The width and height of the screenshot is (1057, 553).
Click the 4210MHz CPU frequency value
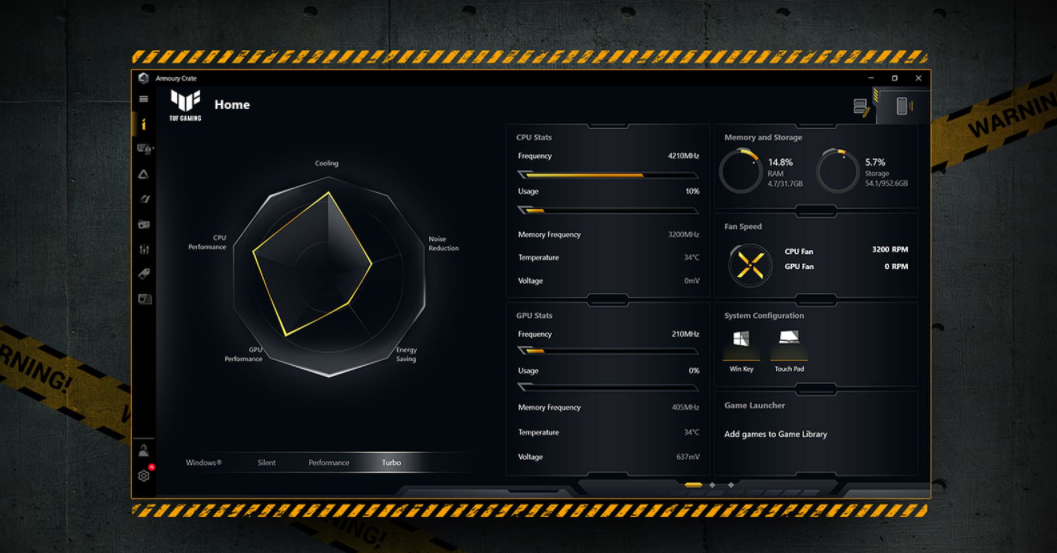click(x=684, y=156)
